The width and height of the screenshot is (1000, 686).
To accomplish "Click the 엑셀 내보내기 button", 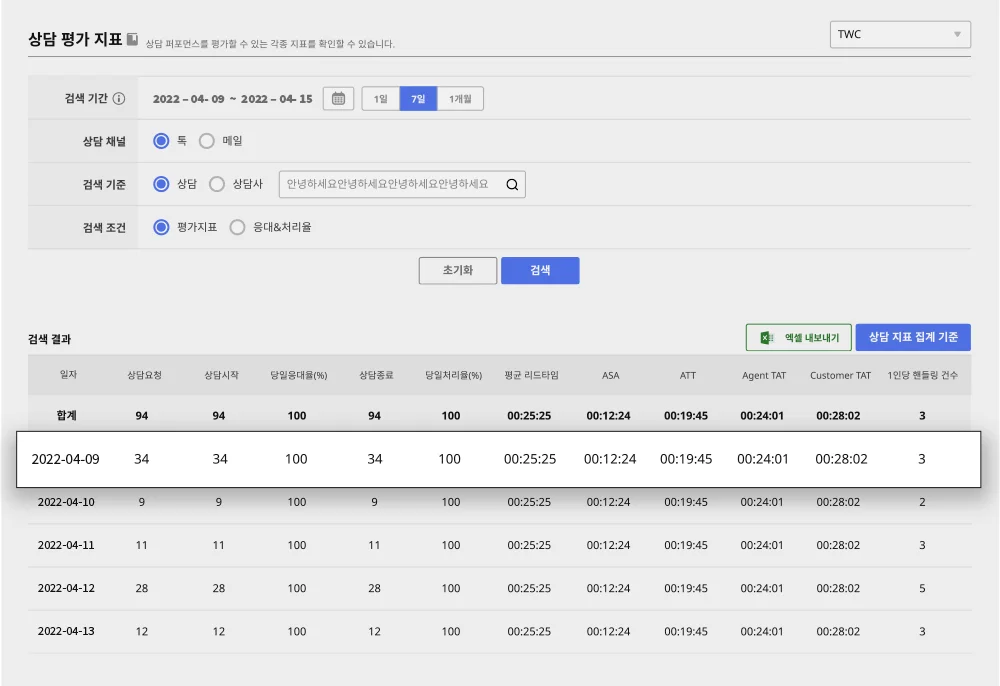I will pyautogui.click(x=799, y=338).
